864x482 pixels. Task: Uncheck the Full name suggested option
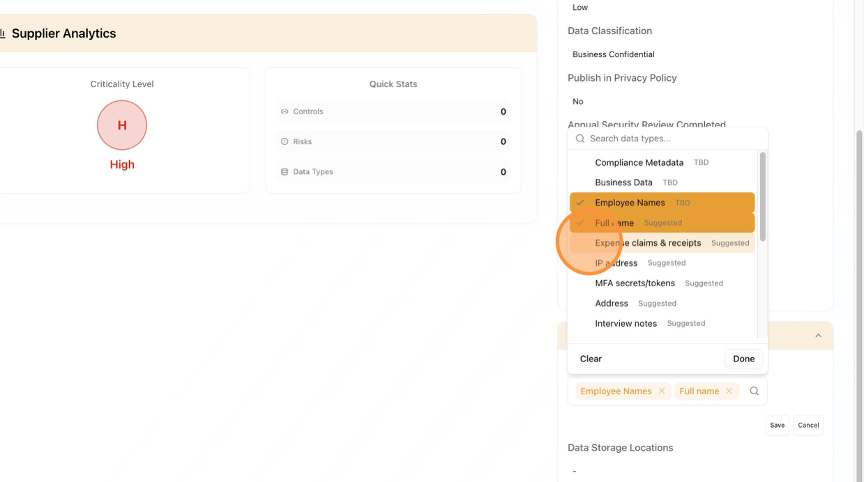(614, 223)
